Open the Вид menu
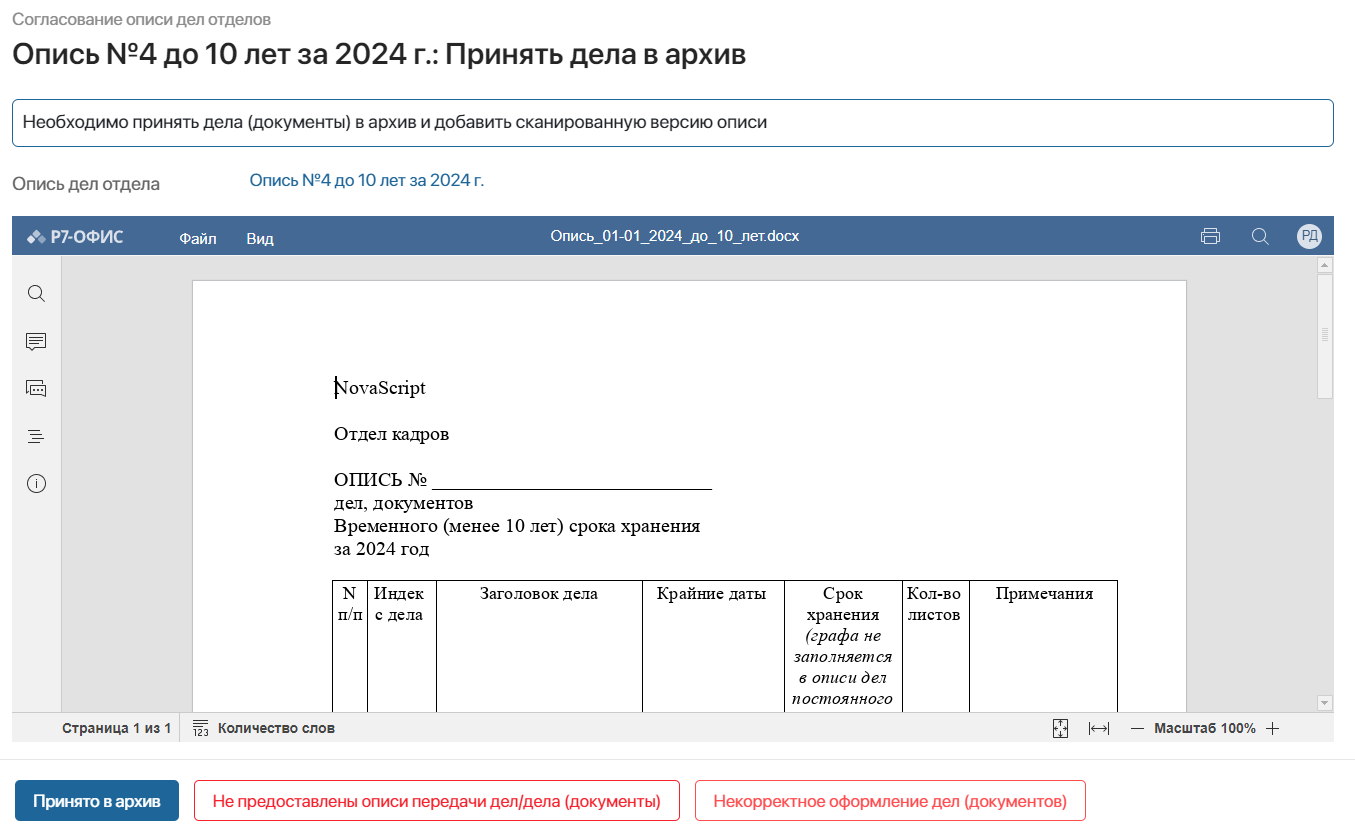Screen dimensions: 1355x829 (x=260, y=238)
